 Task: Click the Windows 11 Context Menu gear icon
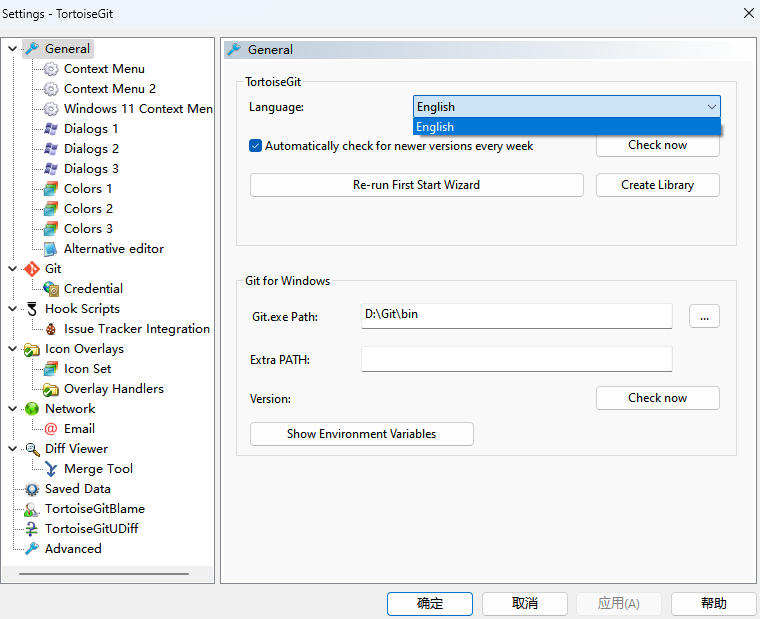pos(51,109)
